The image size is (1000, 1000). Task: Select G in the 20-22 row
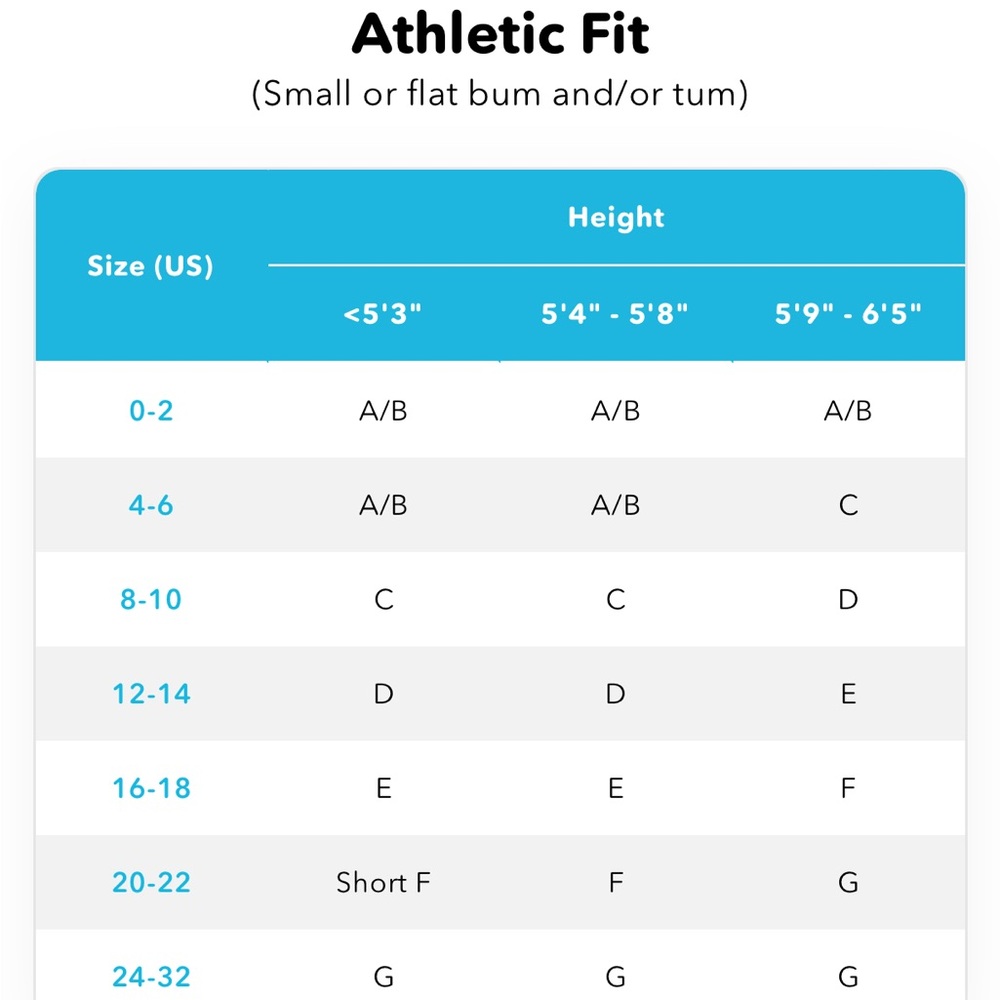[x=848, y=882]
